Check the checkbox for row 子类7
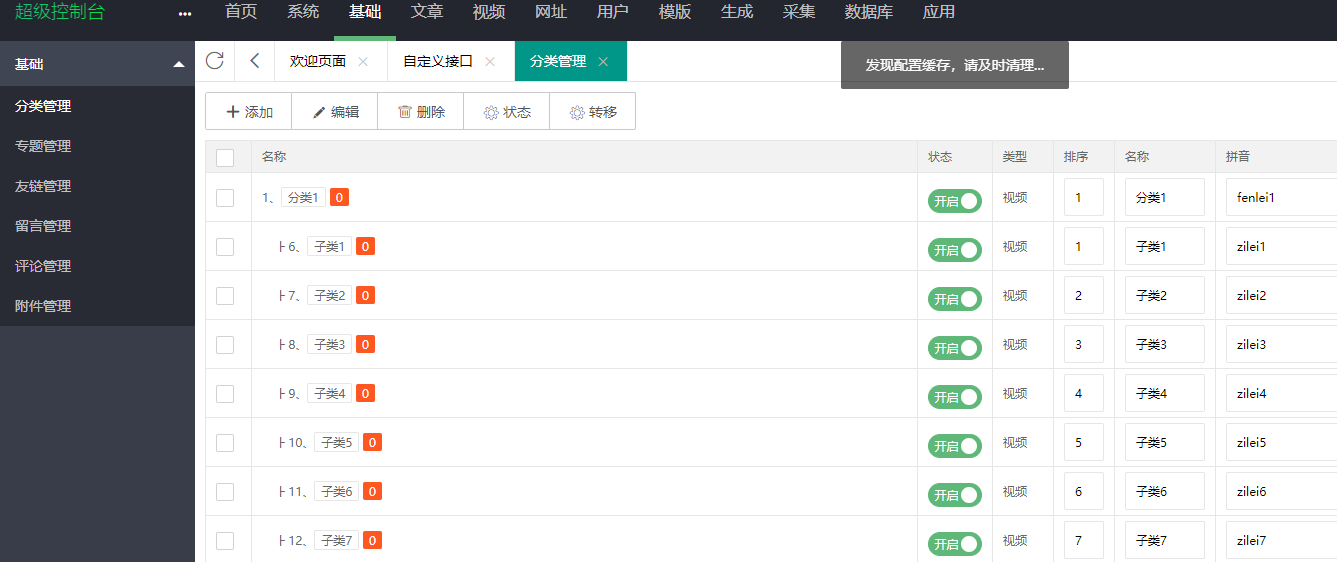The height and width of the screenshot is (562, 1337). coord(225,541)
